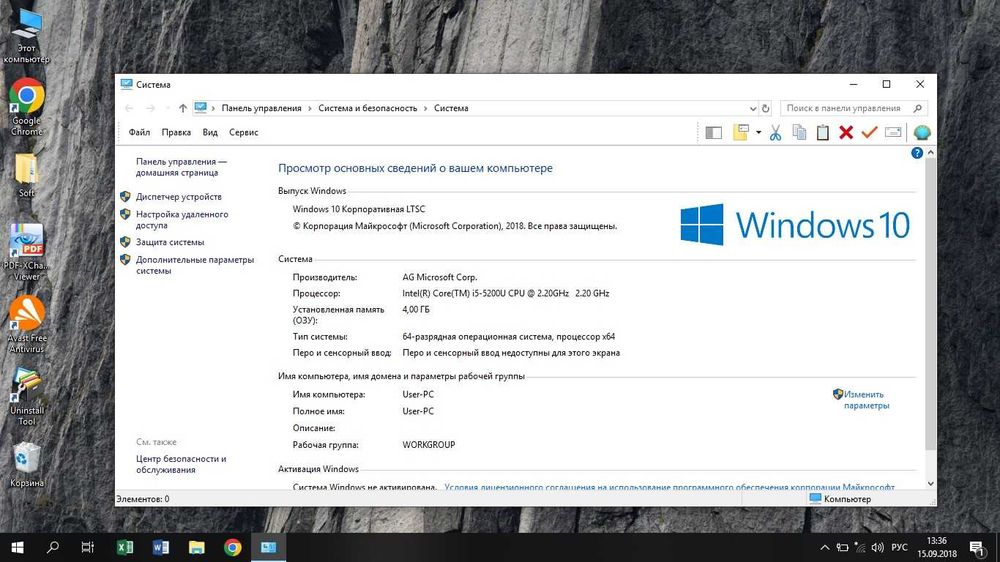Refresh the address bar location

click(x=765, y=108)
